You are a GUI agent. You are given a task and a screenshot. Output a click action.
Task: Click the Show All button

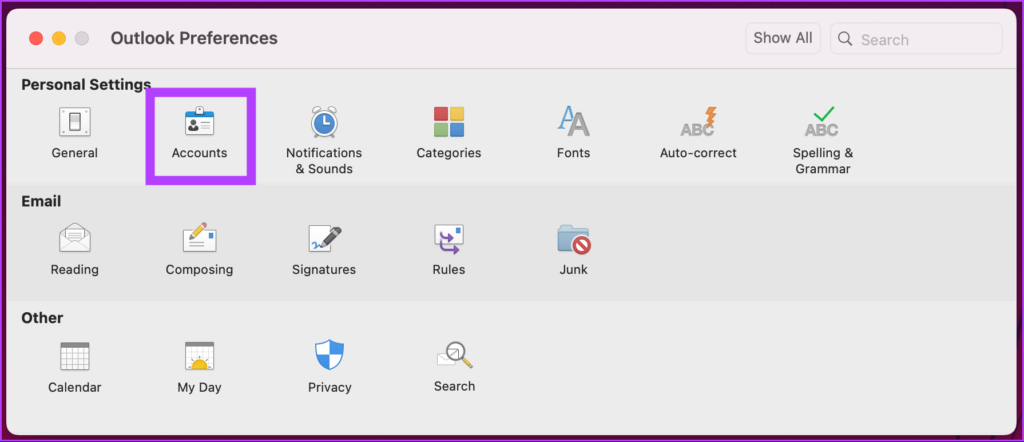pyautogui.click(x=783, y=39)
